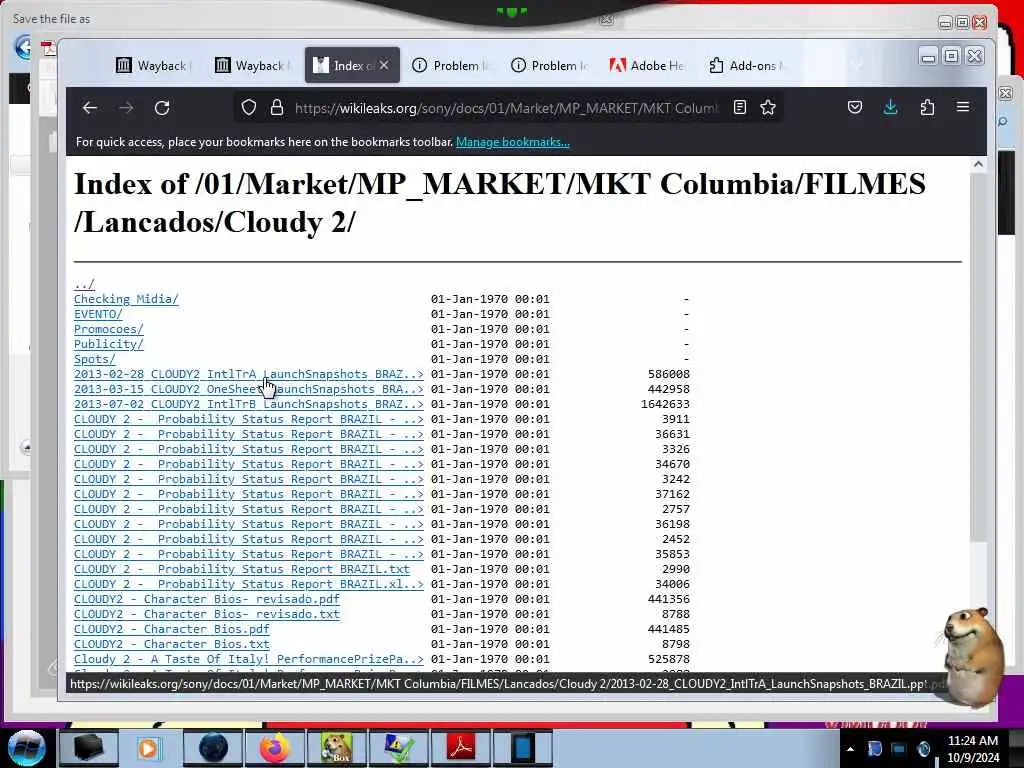Image resolution: width=1024 pixels, height=768 pixels.
Task: Reload the current page
Action: [x=162, y=108]
